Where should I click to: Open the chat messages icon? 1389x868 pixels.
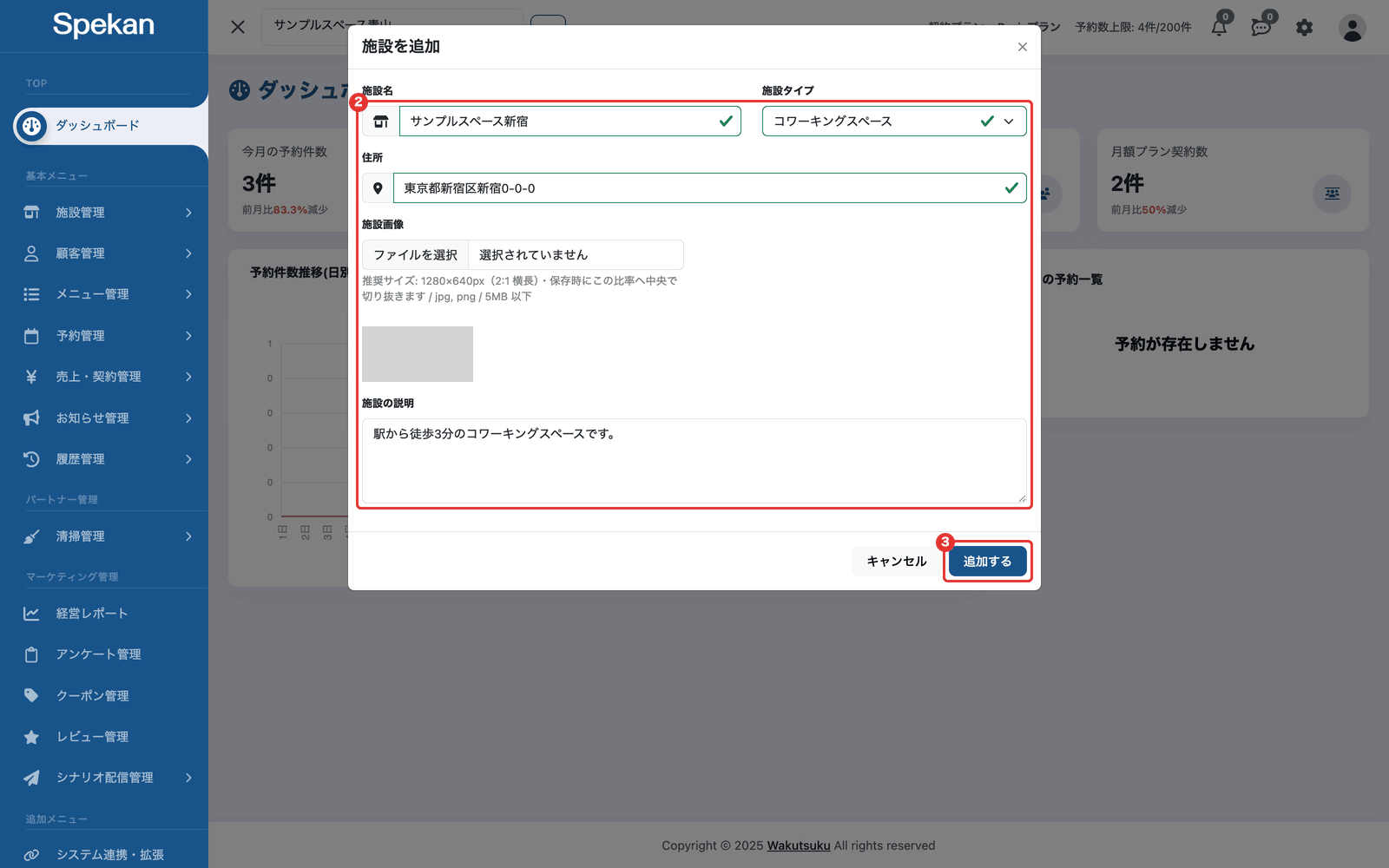pyautogui.click(x=1261, y=28)
